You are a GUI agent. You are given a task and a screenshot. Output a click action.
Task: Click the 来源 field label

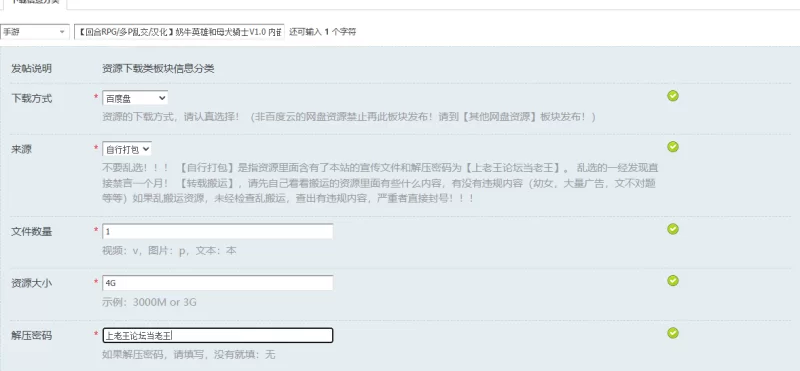click(21, 150)
